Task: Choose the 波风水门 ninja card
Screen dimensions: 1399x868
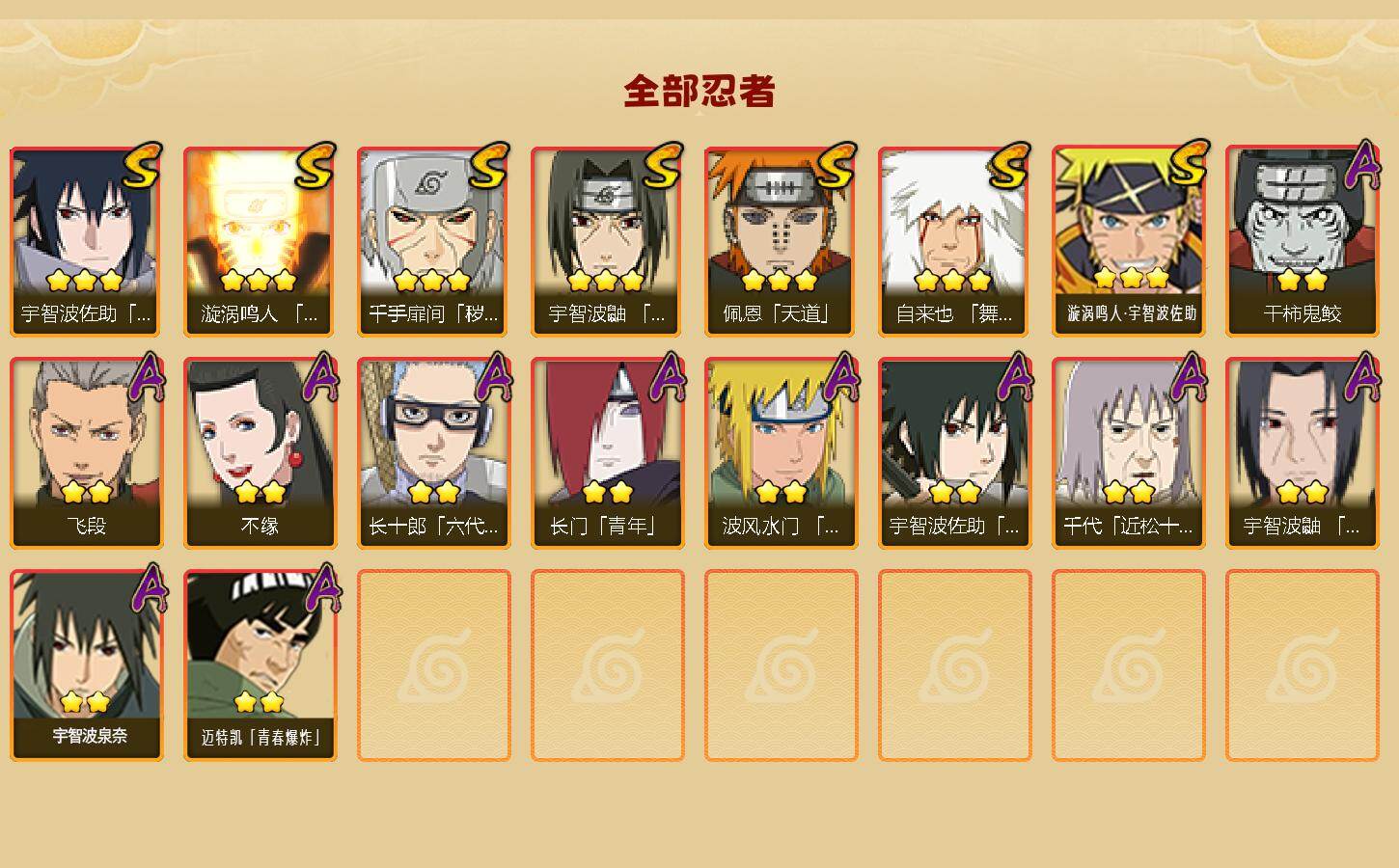Action: tap(780, 453)
